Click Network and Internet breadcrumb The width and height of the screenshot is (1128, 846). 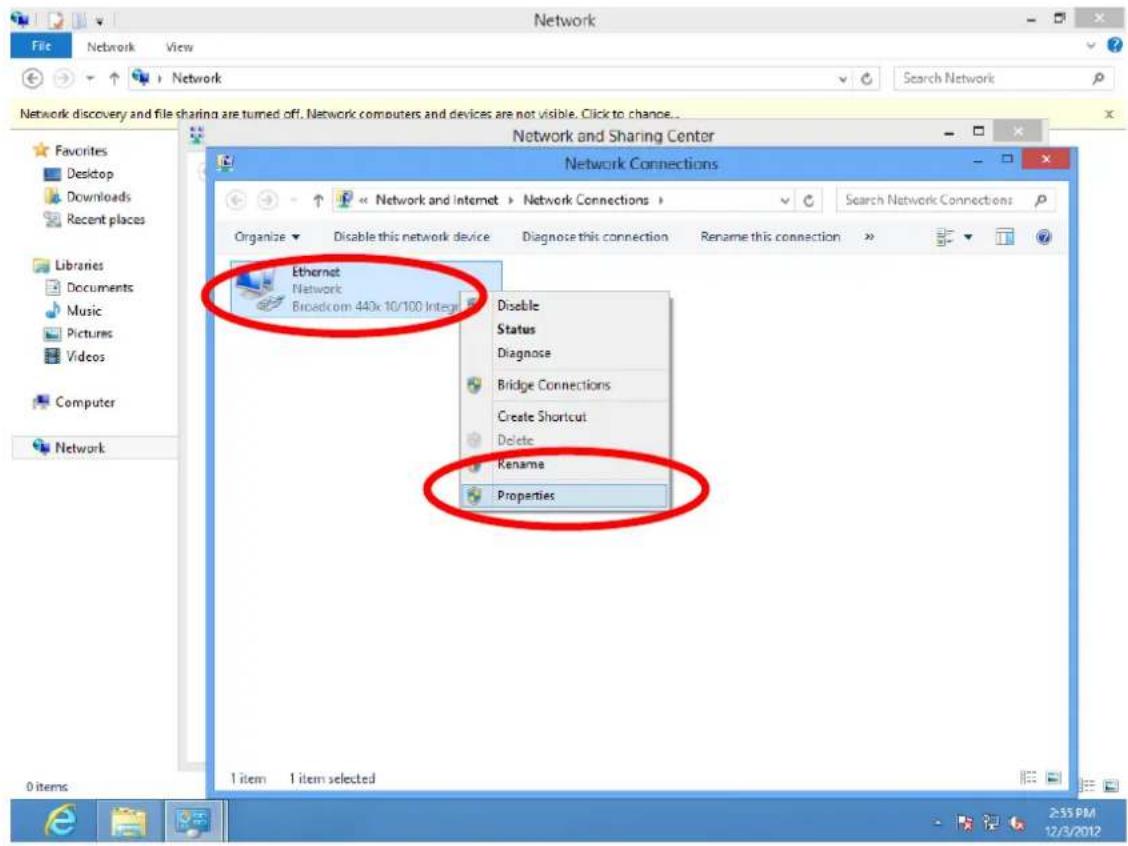point(437,200)
